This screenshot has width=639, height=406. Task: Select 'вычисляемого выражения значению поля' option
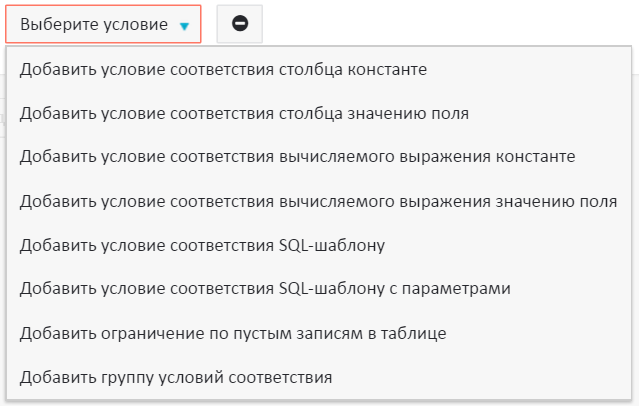[318, 201]
